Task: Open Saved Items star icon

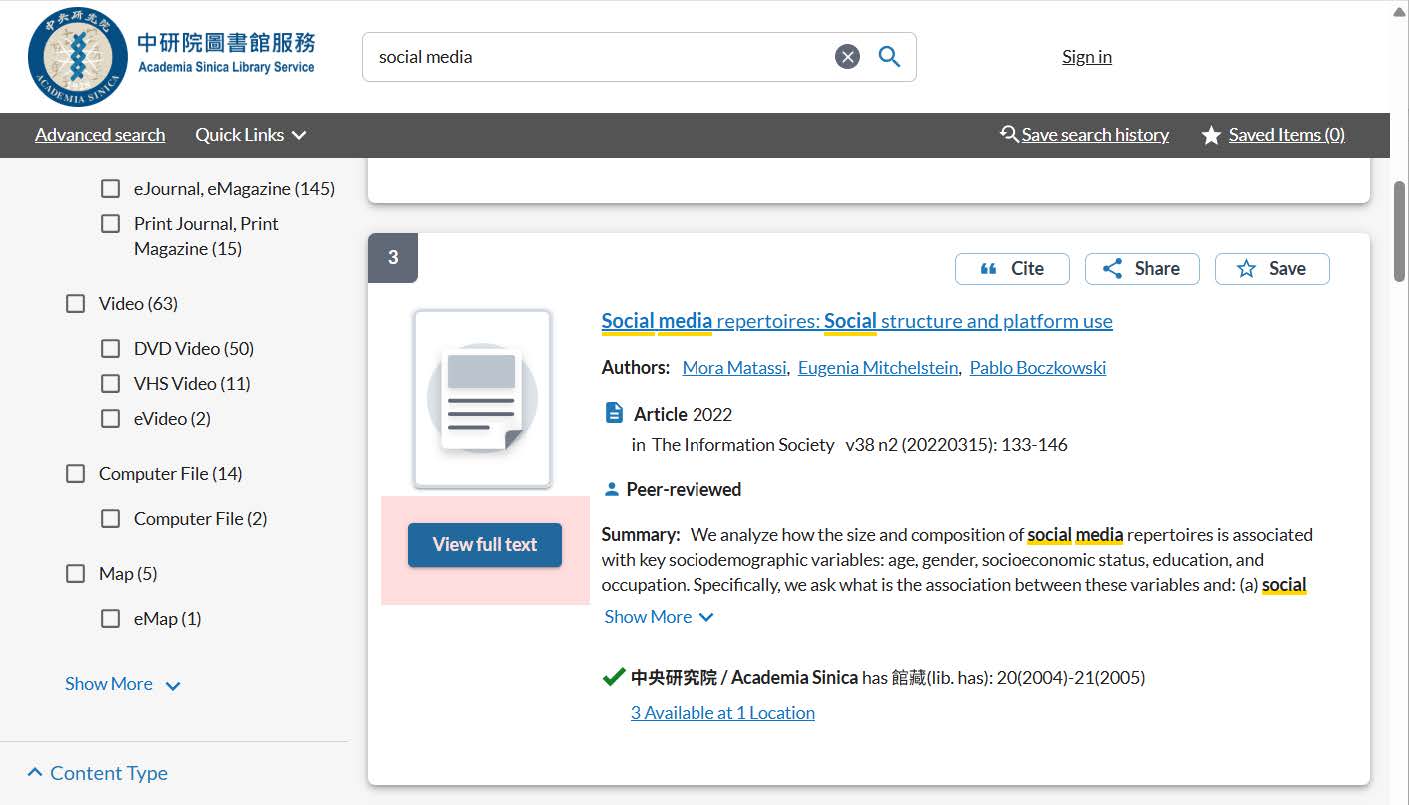Action: (x=1211, y=135)
